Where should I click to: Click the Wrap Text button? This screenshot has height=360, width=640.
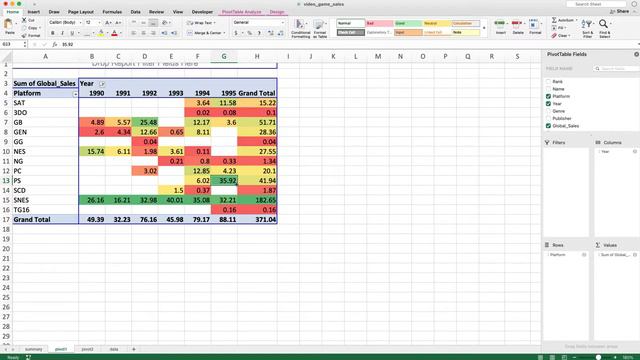coord(200,23)
